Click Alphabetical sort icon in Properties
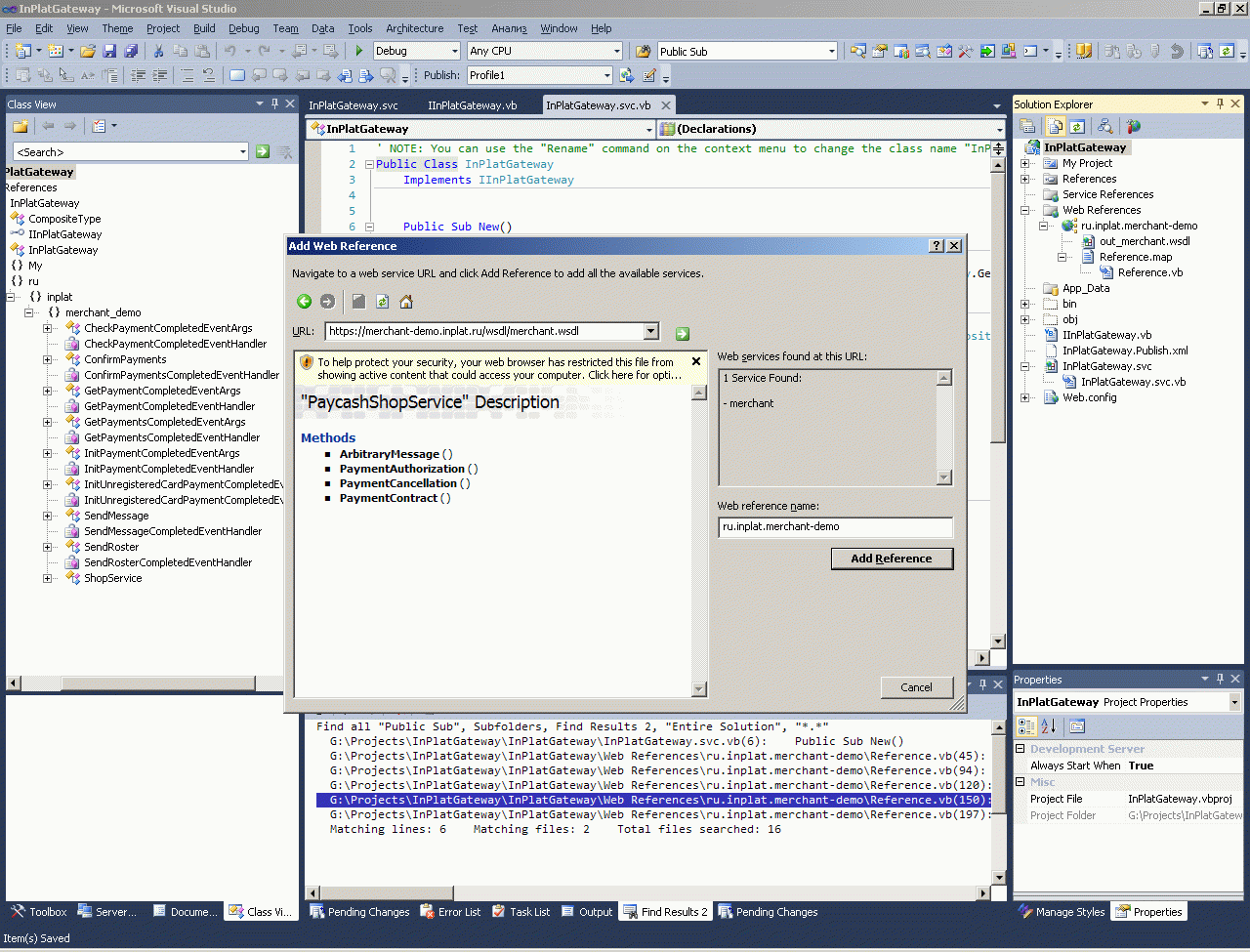 [x=1049, y=726]
